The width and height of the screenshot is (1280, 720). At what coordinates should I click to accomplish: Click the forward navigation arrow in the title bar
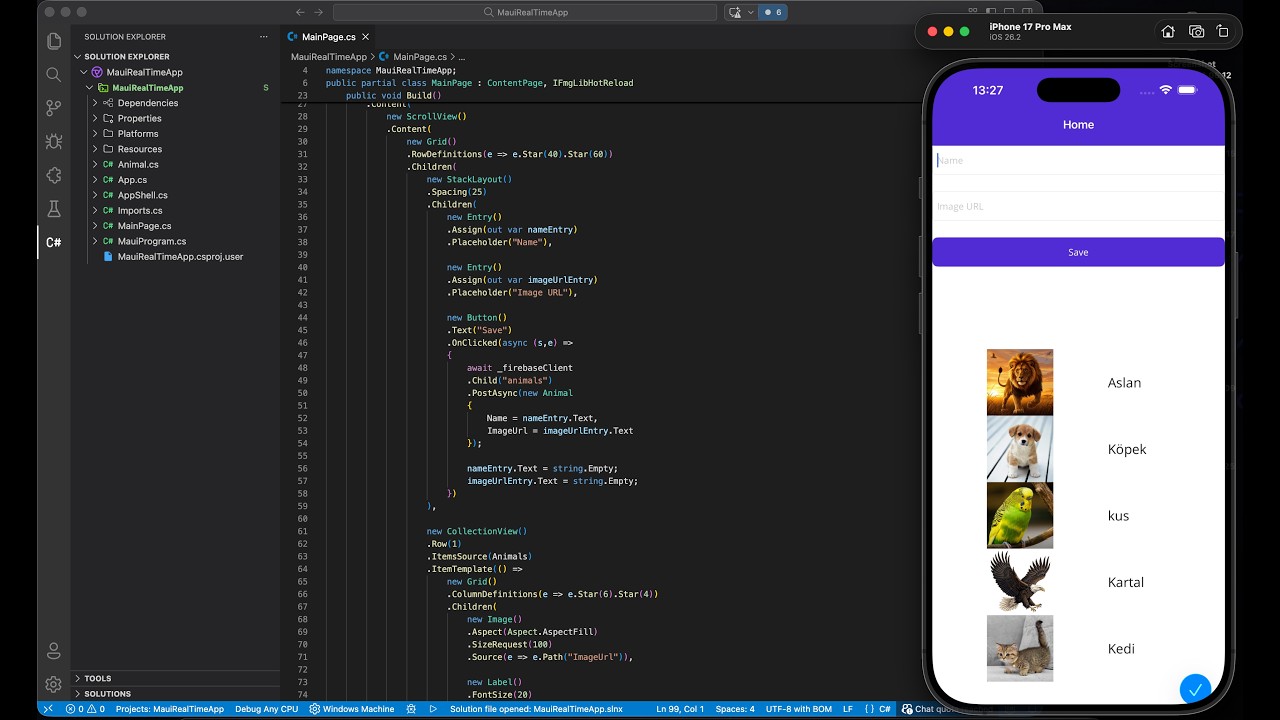click(x=319, y=12)
